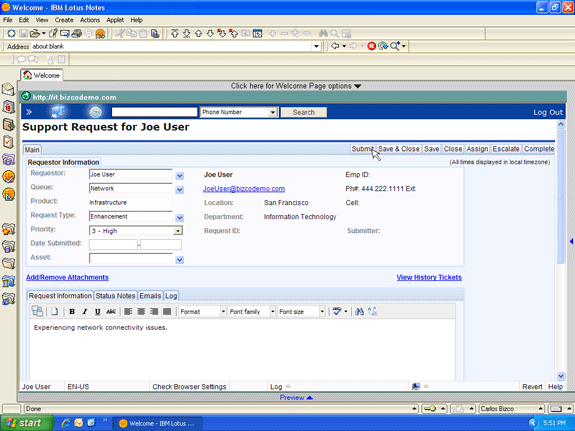The image size is (575, 431).
Task: Expand Welcome Page options banner
Action: click(296, 86)
